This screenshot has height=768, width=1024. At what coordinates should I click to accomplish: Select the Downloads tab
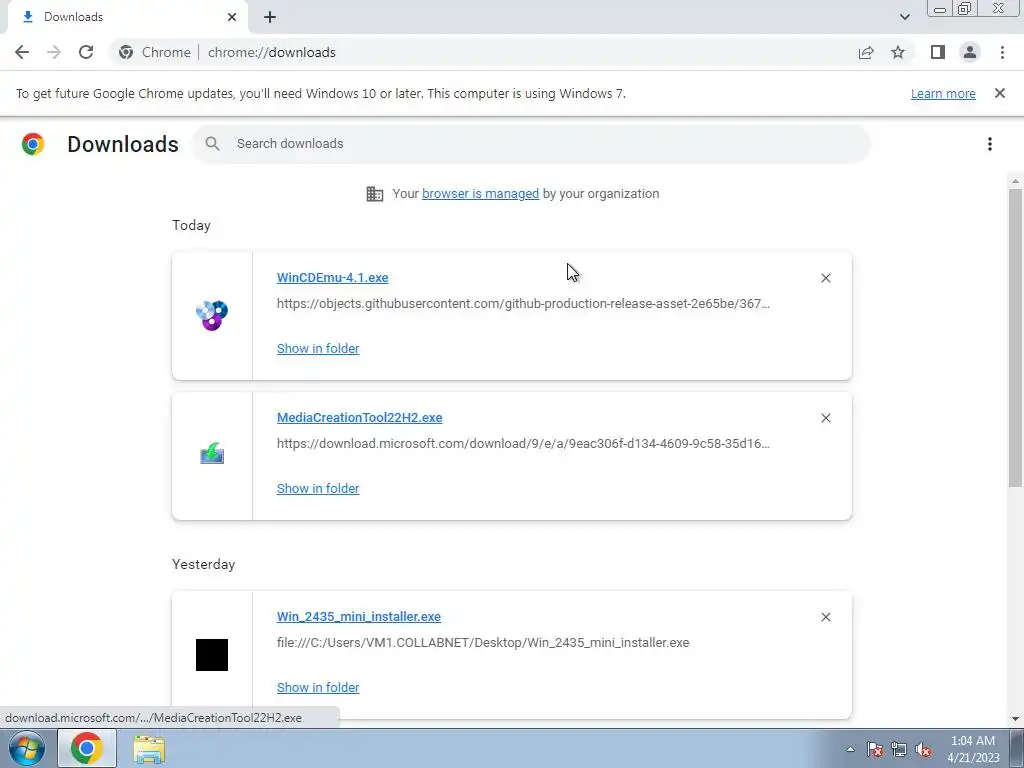coord(127,17)
